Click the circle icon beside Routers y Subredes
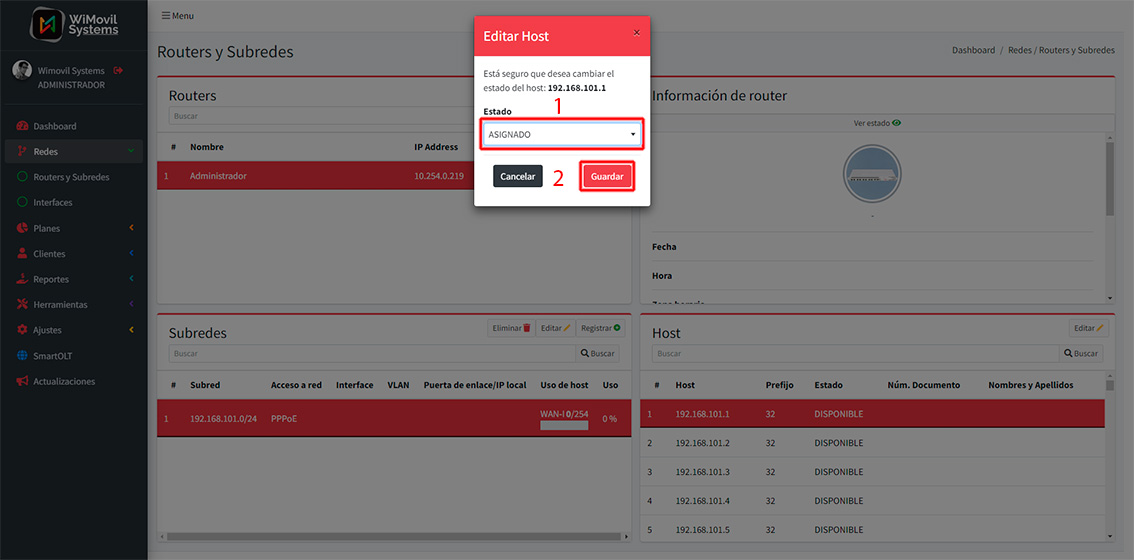 [x=22, y=177]
